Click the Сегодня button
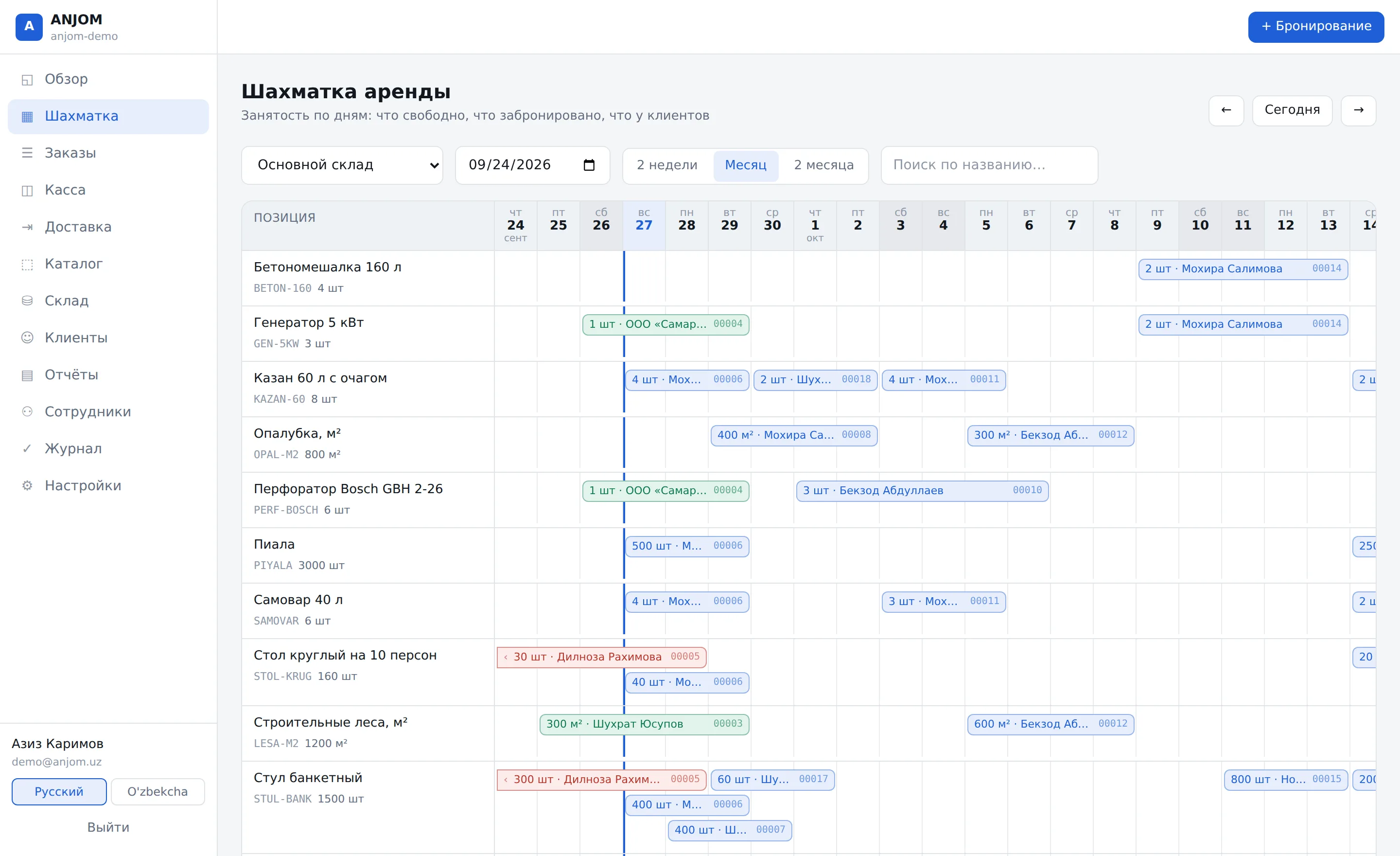The width and height of the screenshot is (1400, 856). click(1292, 110)
